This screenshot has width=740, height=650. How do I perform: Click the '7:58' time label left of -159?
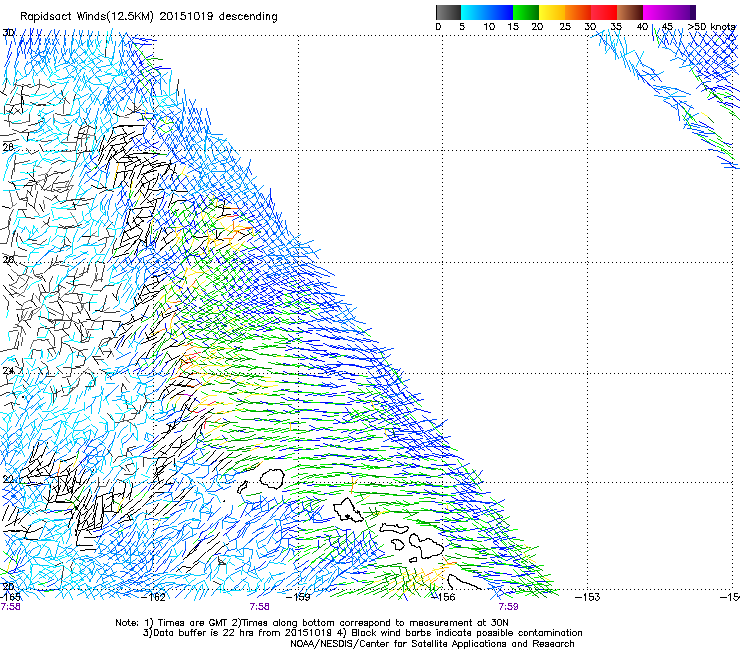pyautogui.click(x=260, y=607)
